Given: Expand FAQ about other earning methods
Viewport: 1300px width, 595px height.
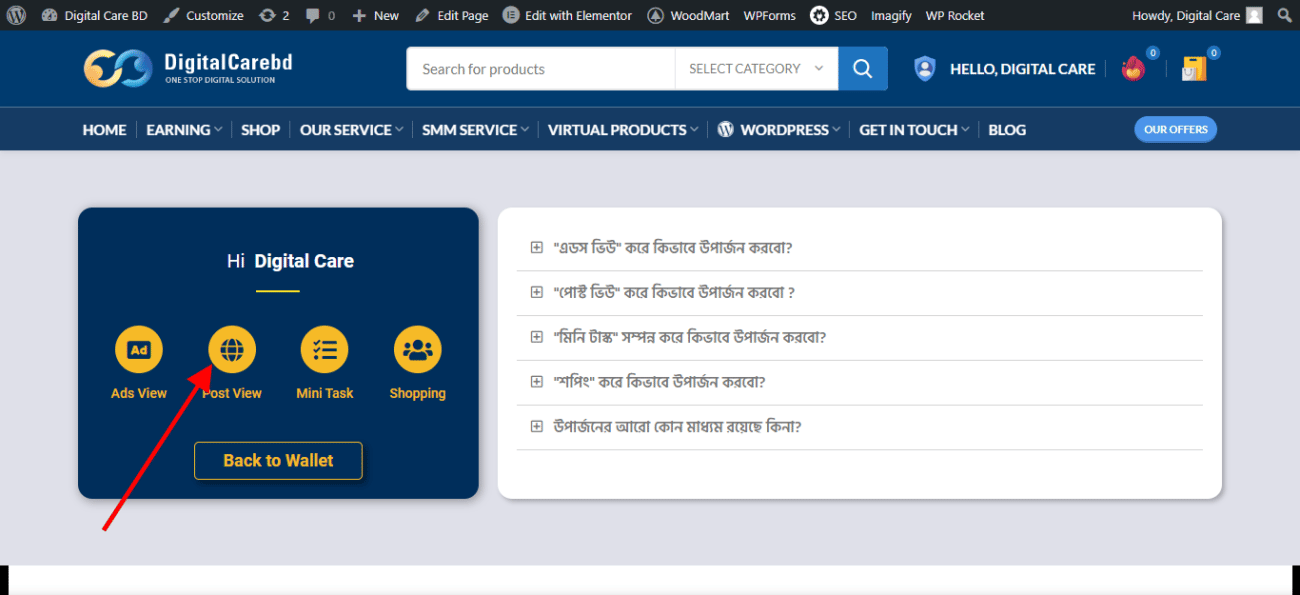Looking at the screenshot, I should pyautogui.click(x=860, y=427).
